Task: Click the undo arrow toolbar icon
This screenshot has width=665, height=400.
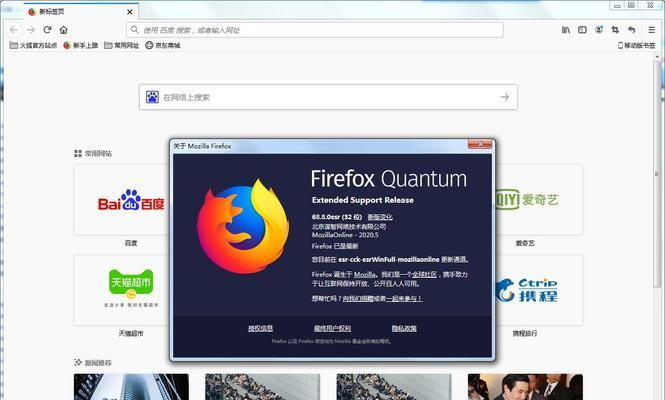Action: tap(631, 30)
